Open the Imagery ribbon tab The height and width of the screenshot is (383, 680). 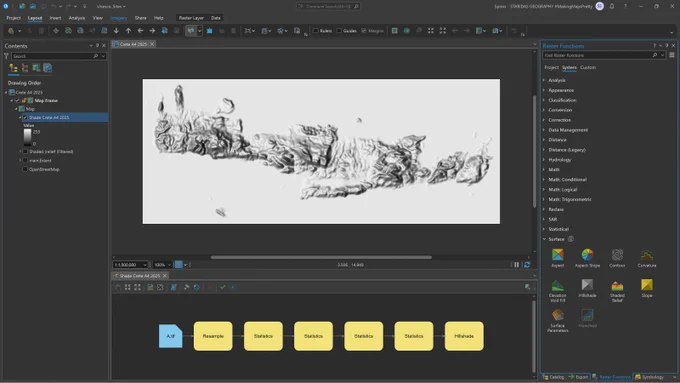(118, 18)
